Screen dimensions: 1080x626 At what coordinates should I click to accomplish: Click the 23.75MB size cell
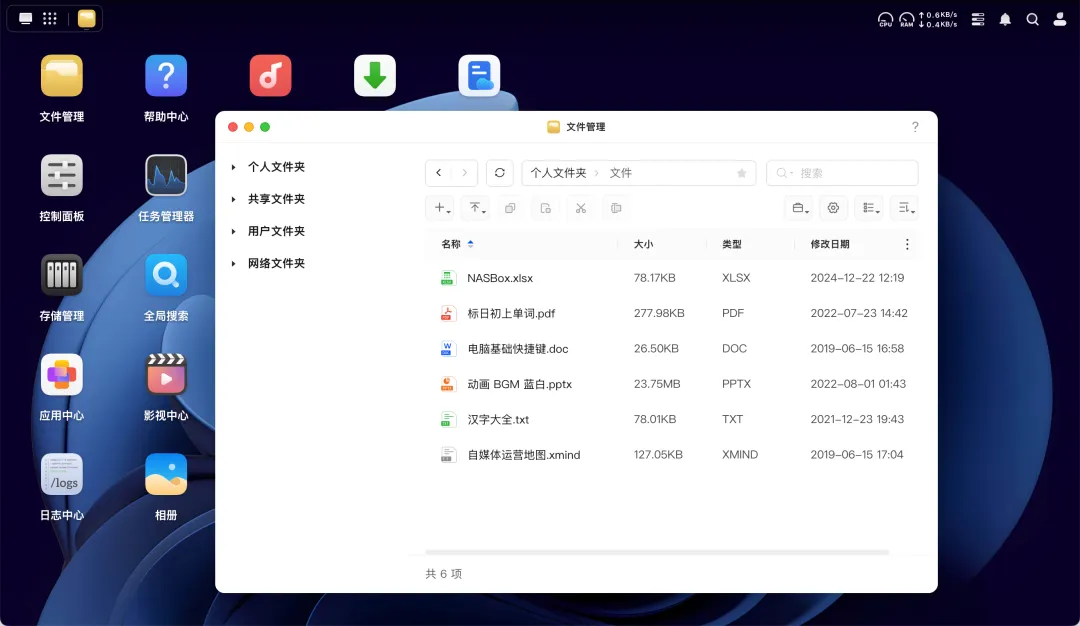pyautogui.click(x=657, y=384)
